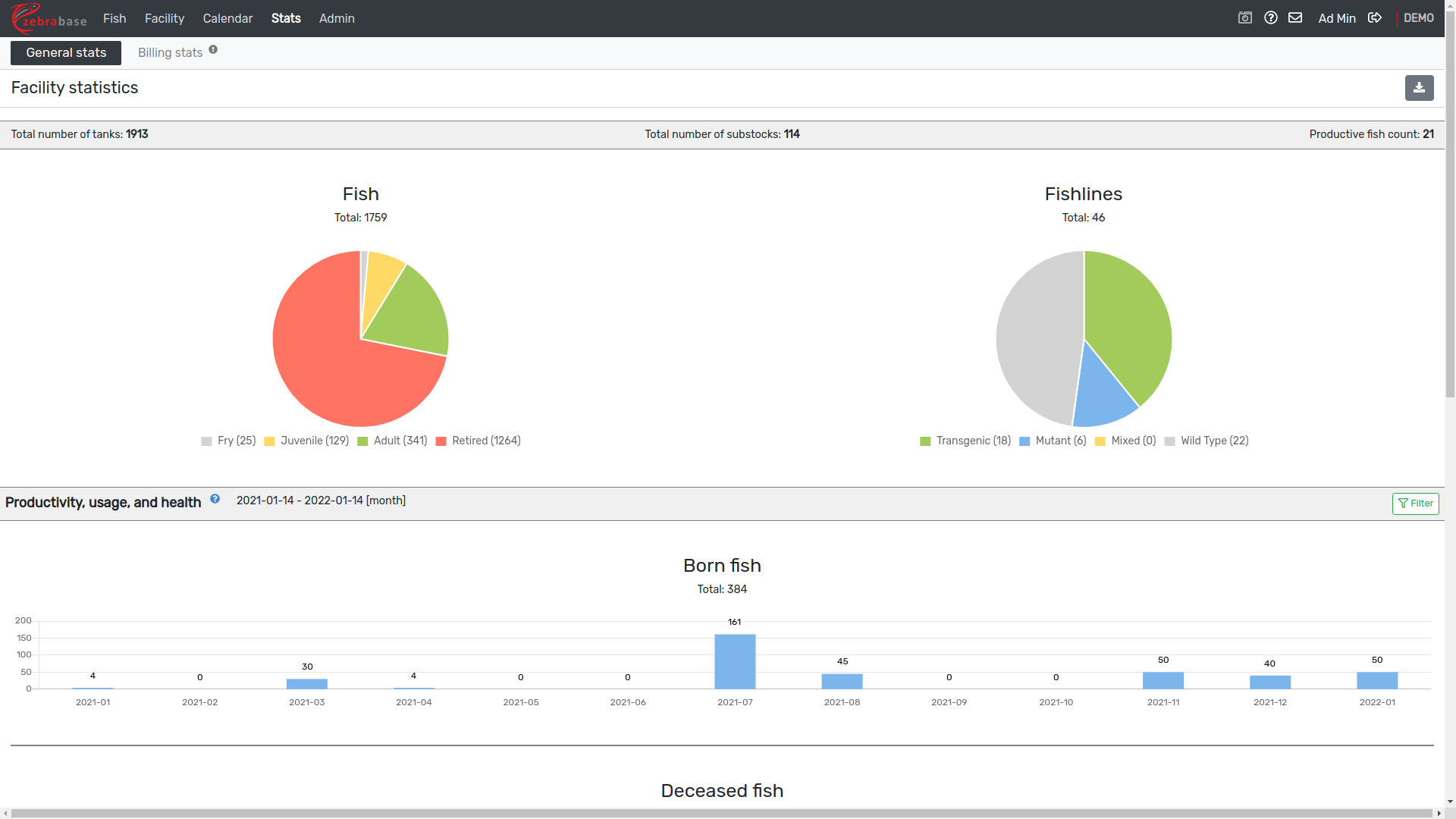
Task: Open the Fish menu in navbar
Action: [x=115, y=18]
